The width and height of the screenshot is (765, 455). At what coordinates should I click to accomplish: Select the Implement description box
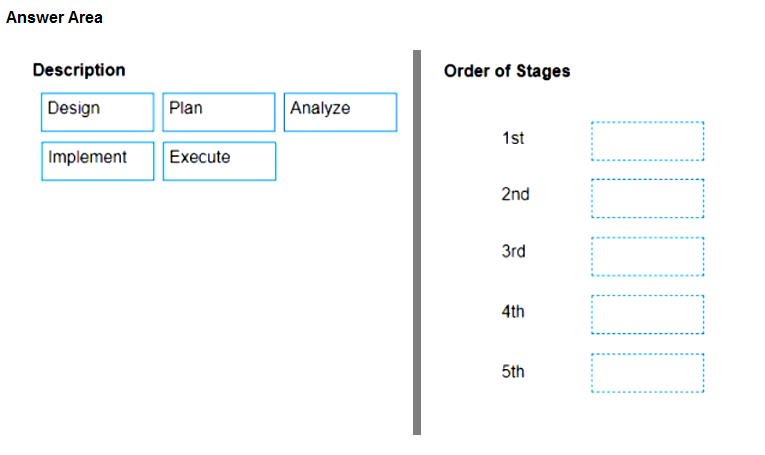(x=98, y=161)
